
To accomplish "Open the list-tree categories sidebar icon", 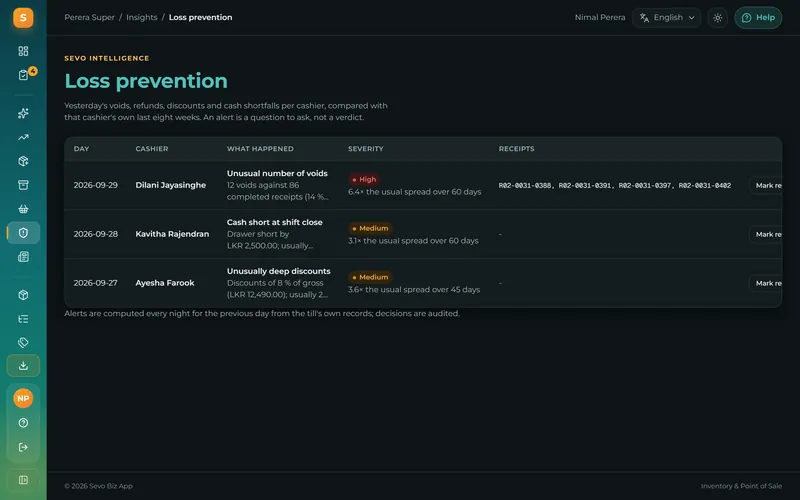I will coord(23,319).
